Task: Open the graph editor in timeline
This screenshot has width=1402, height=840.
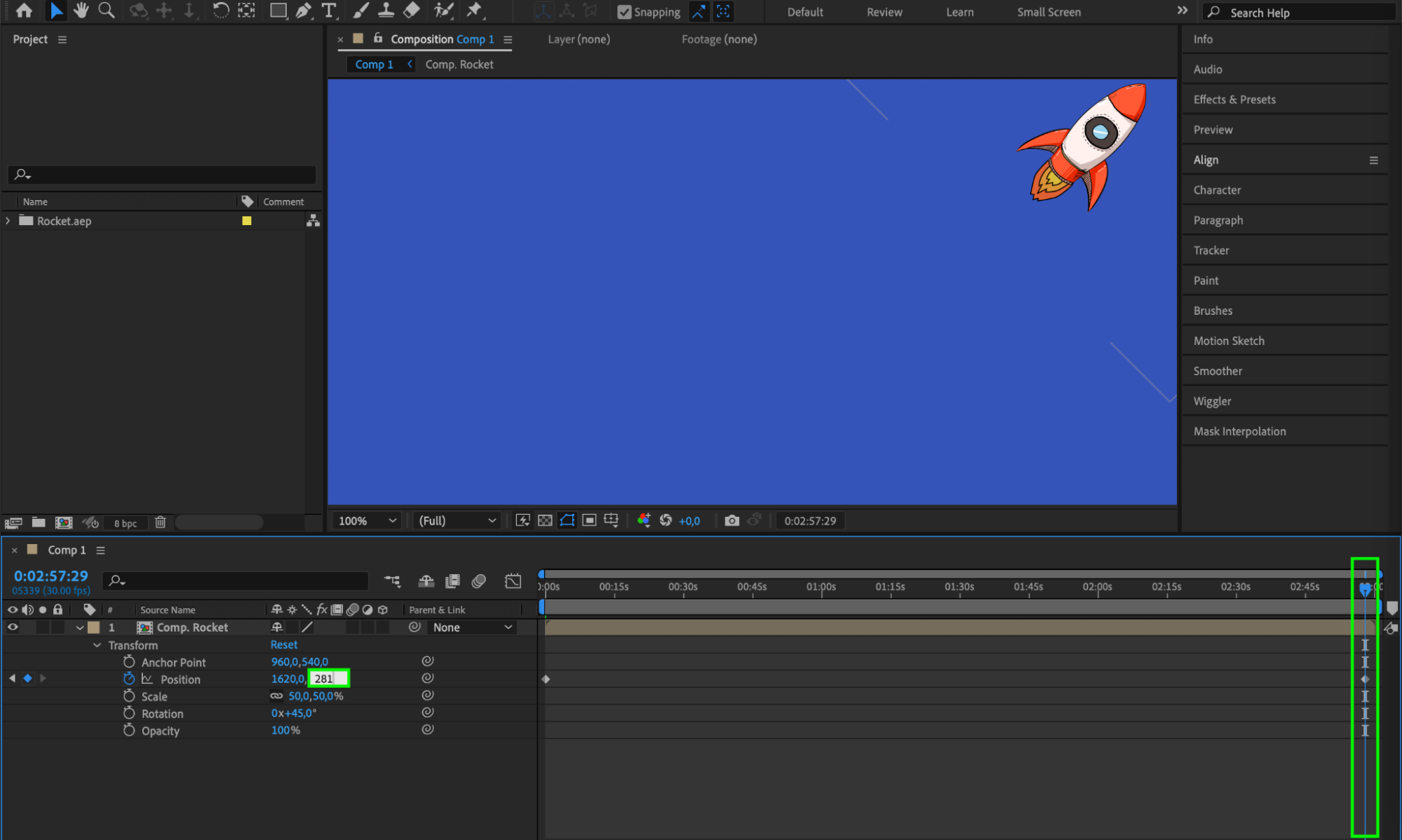Action: point(513,581)
